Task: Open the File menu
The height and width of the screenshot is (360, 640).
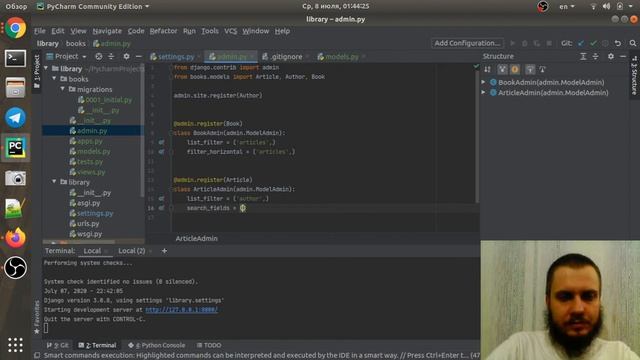Action: 40,31
